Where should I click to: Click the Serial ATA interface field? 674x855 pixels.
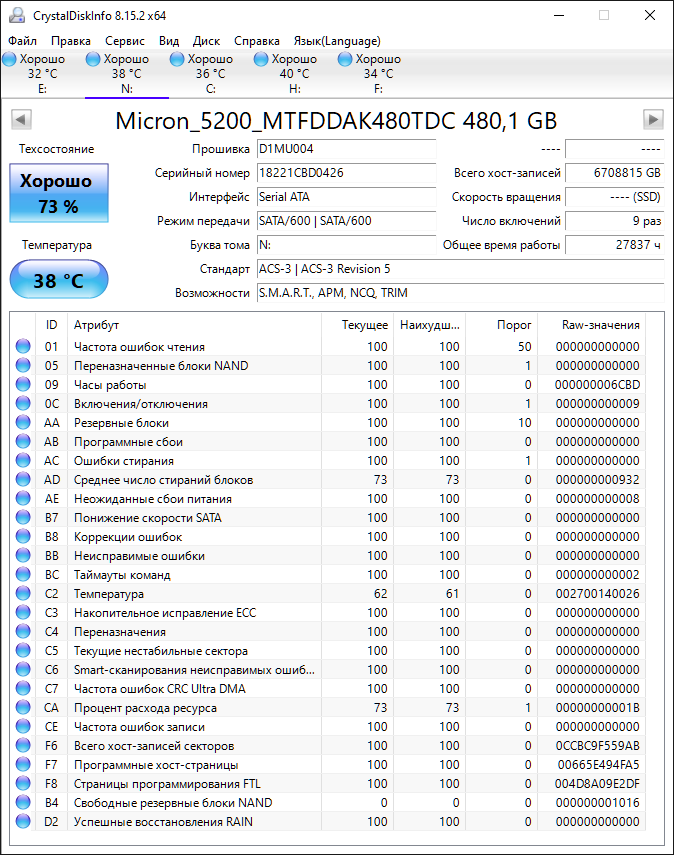[x=346, y=197]
